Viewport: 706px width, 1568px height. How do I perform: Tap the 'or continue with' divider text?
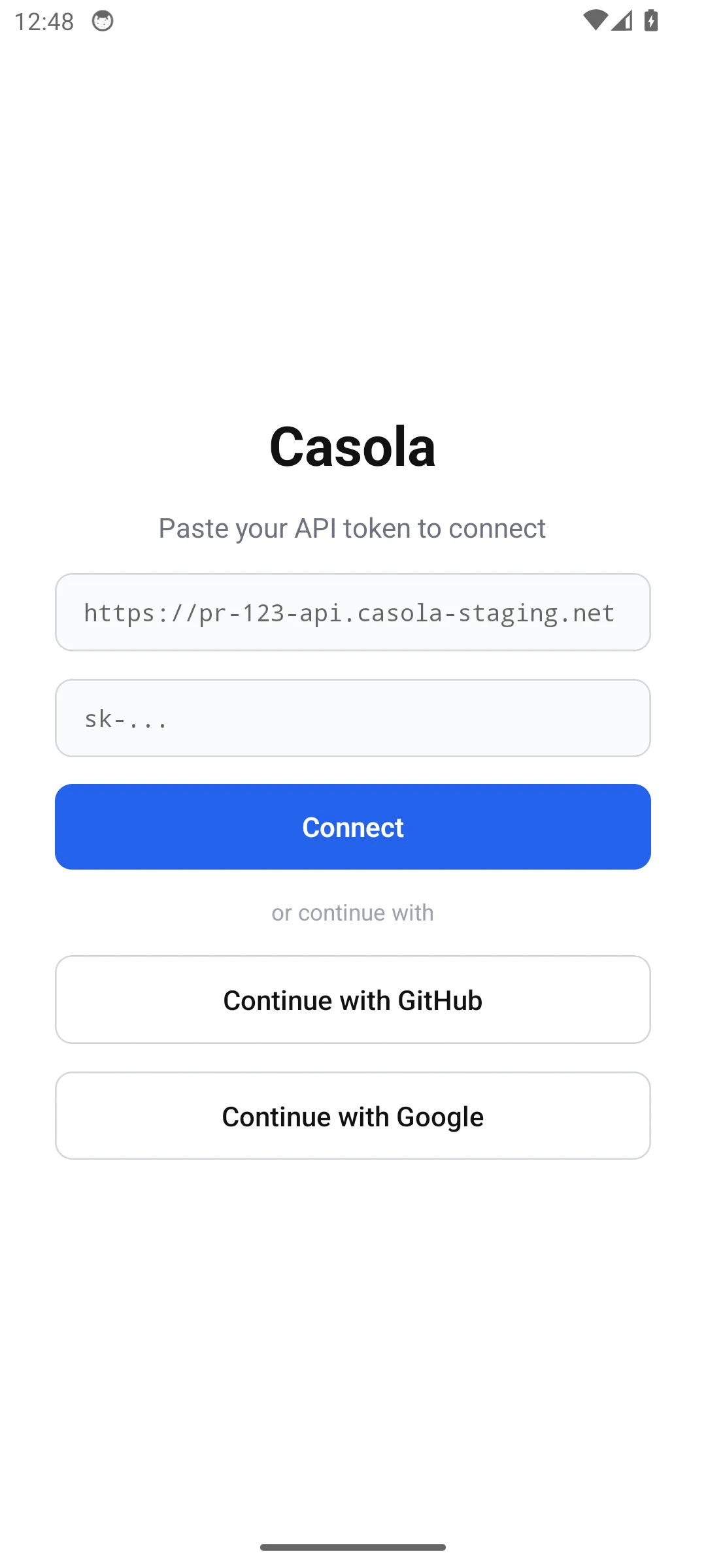point(353,912)
